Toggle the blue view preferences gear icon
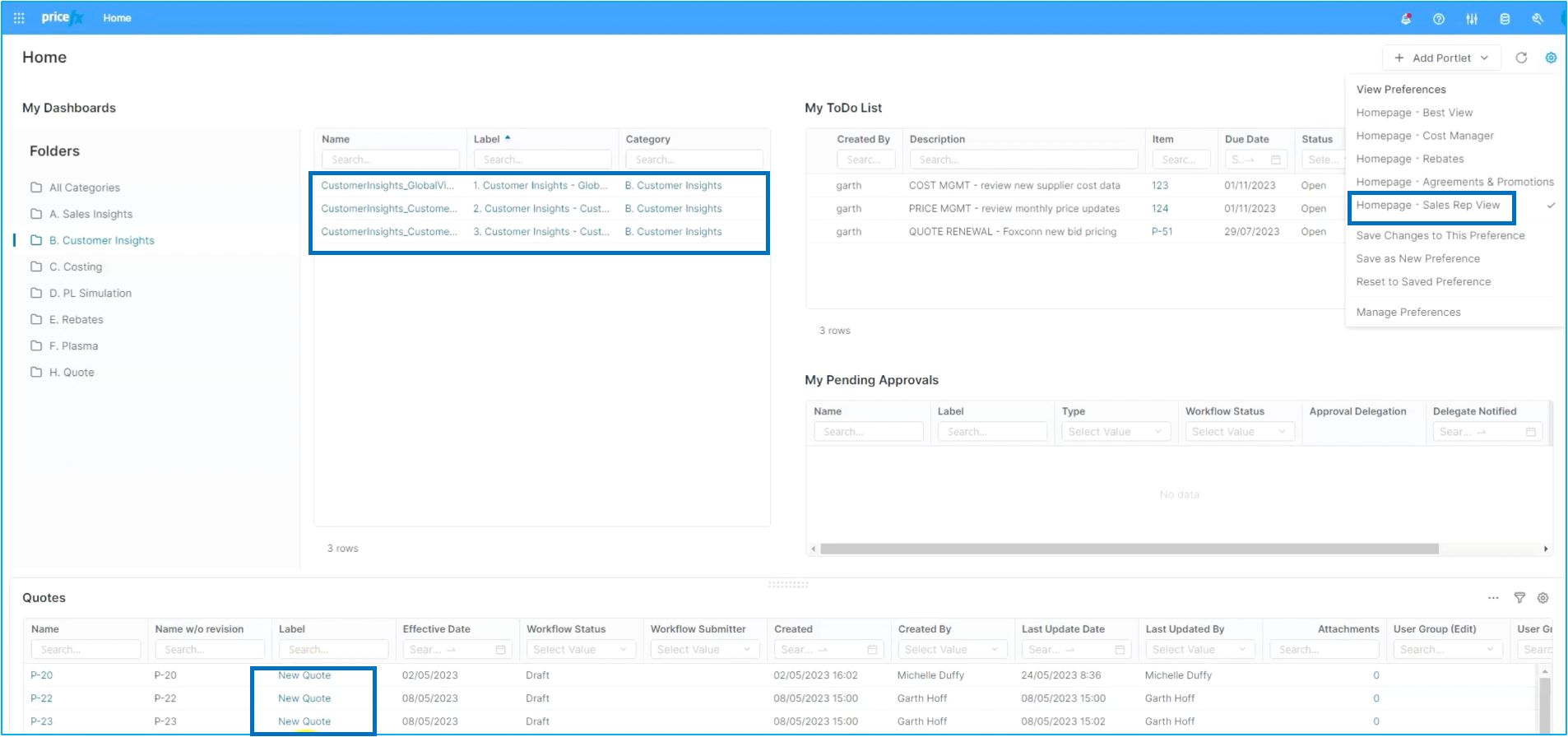Screen dimensions: 1568x737 click(1551, 58)
